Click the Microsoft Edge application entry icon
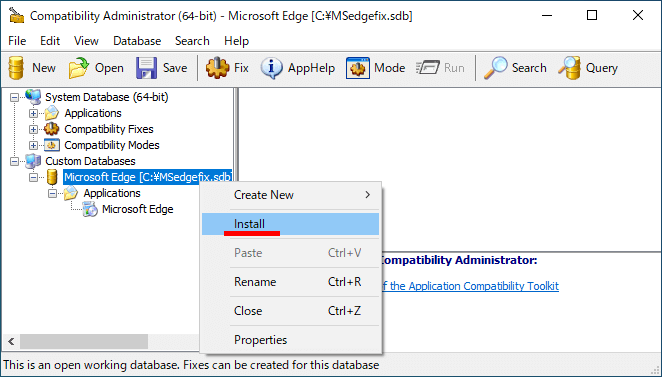 pyautogui.click(x=90, y=209)
